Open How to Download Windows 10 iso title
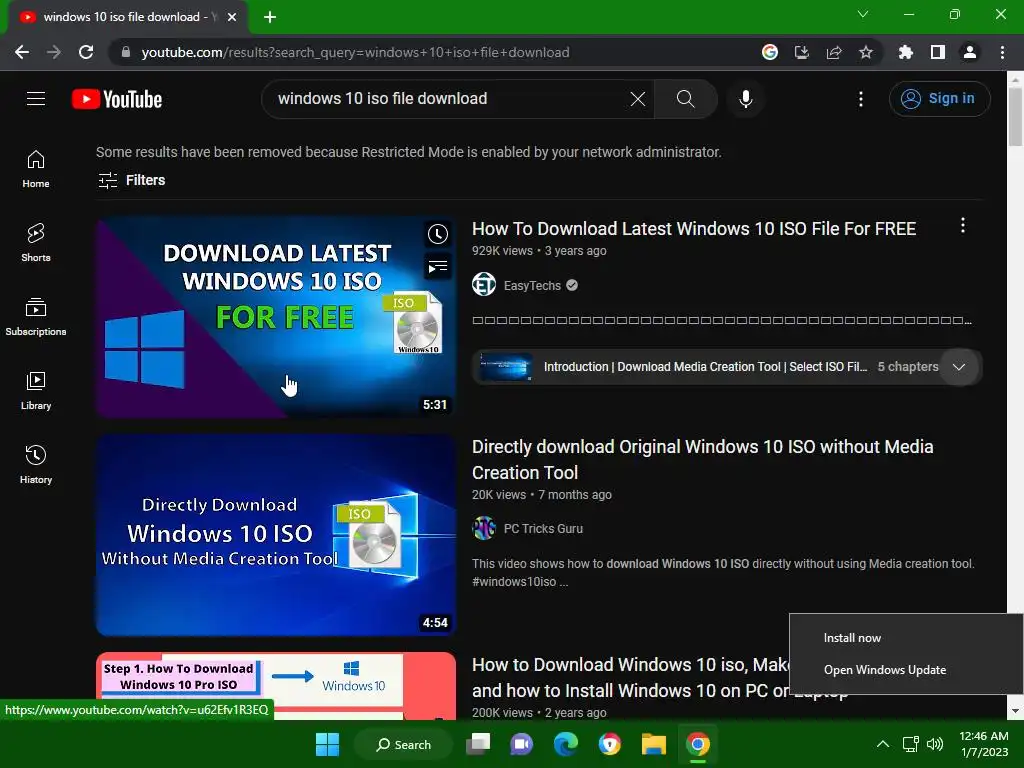This screenshot has height=768, width=1024. (631, 677)
